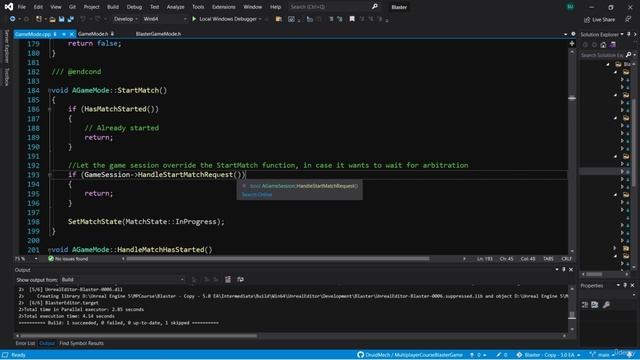Click the Blaster Copy repository status item
The width and height of the screenshot is (640, 360).
coord(549,355)
